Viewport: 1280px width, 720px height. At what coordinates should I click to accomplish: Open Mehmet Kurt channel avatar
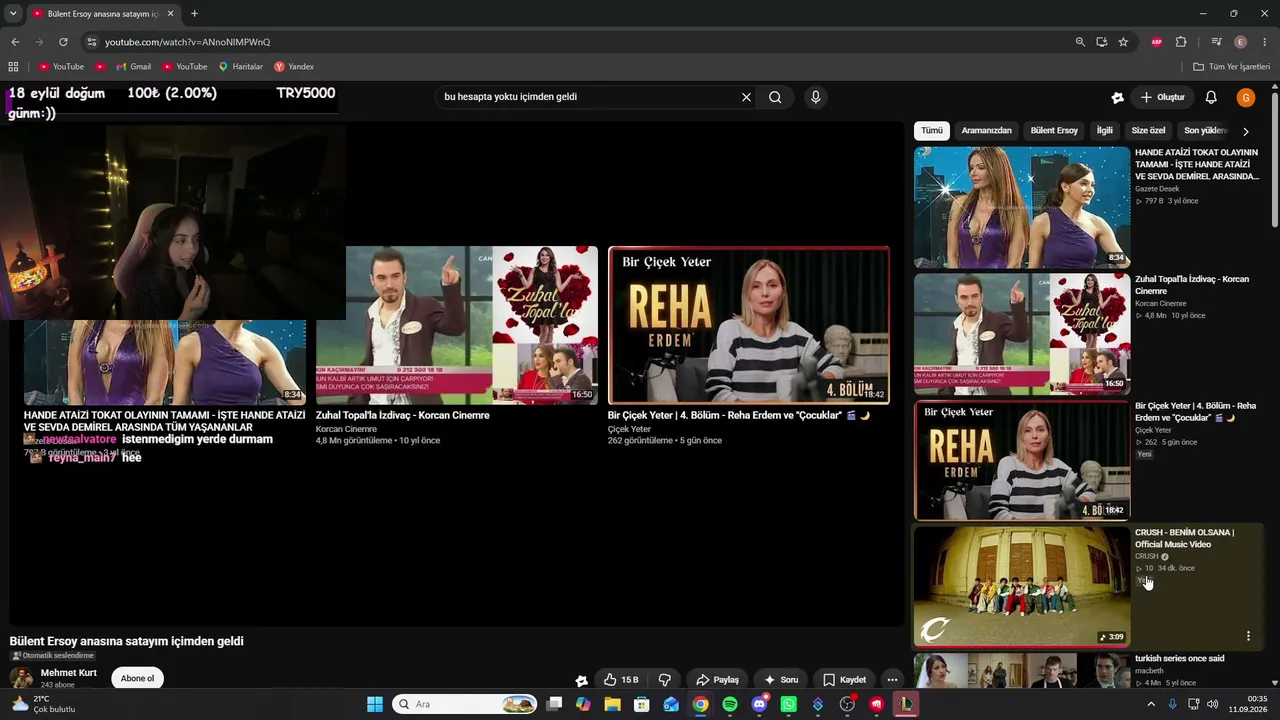(21, 678)
